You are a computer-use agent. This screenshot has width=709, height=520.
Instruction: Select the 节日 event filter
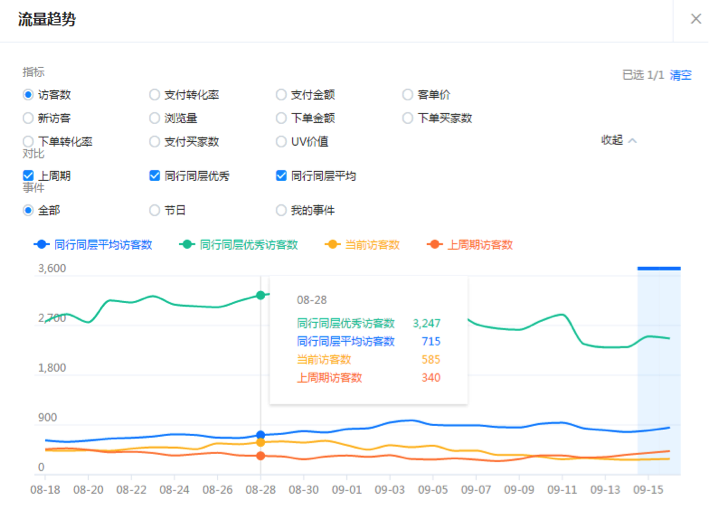(x=155, y=210)
